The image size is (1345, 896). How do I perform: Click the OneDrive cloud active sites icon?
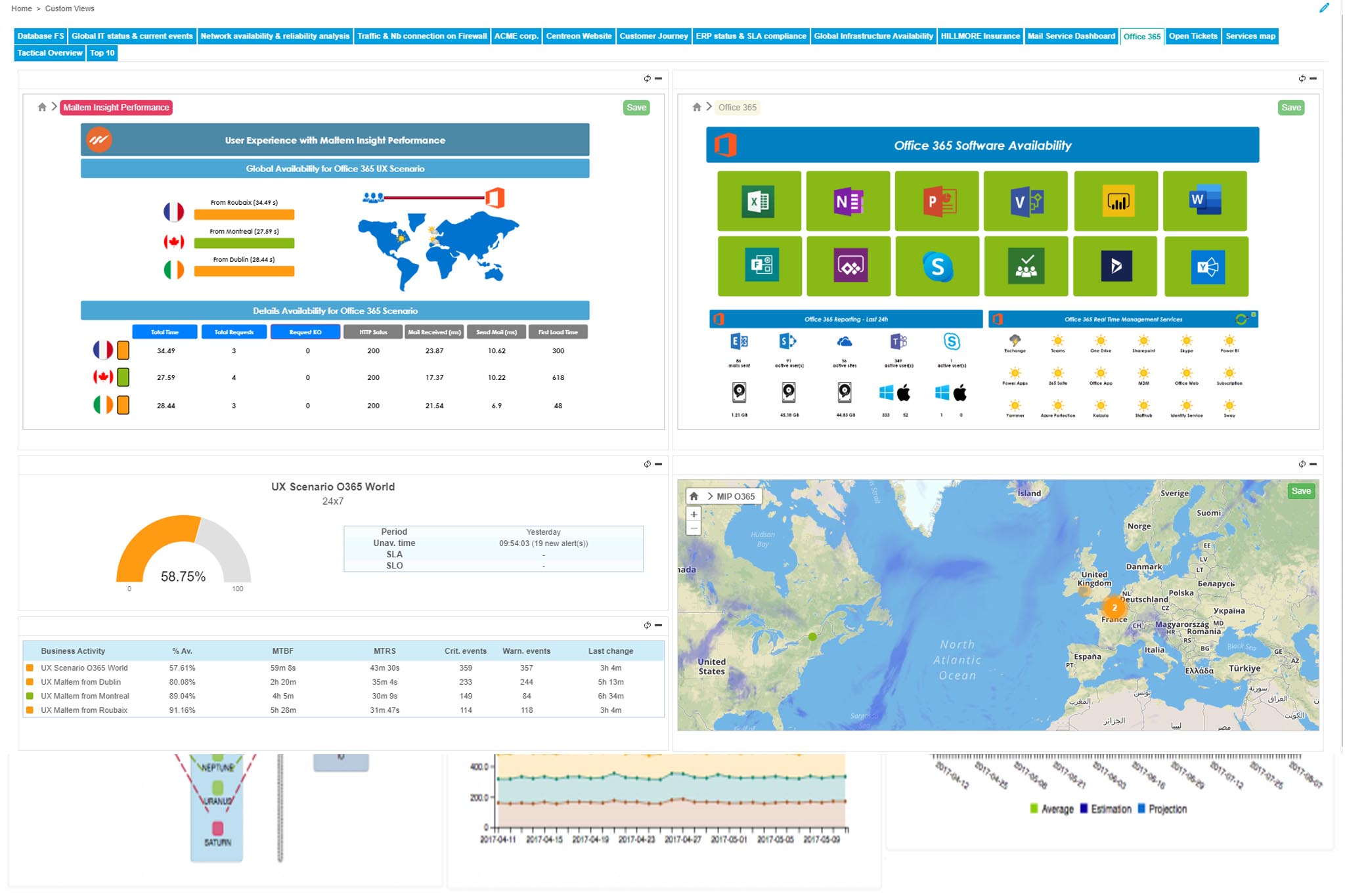pos(845,341)
